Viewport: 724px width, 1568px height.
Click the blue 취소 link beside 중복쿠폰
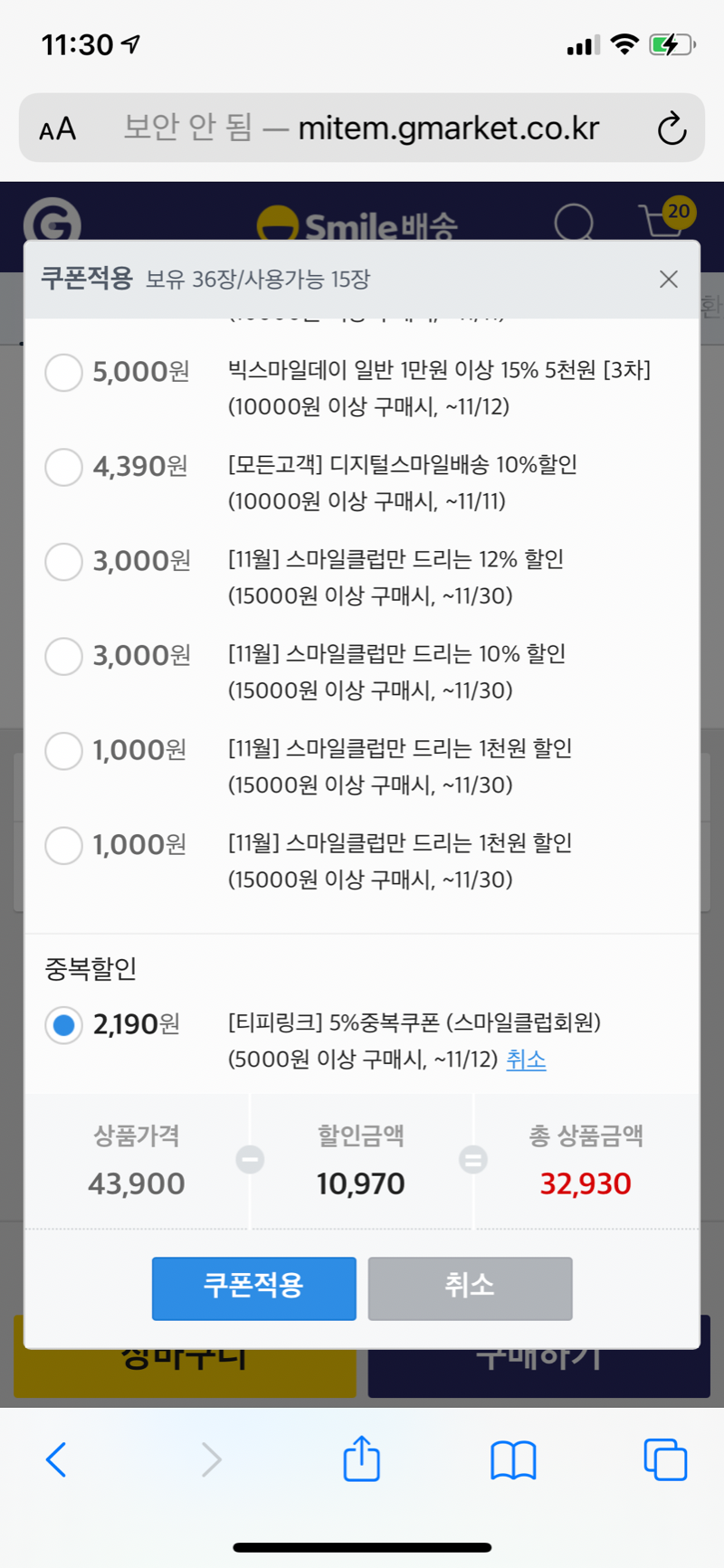tap(526, 1060)
